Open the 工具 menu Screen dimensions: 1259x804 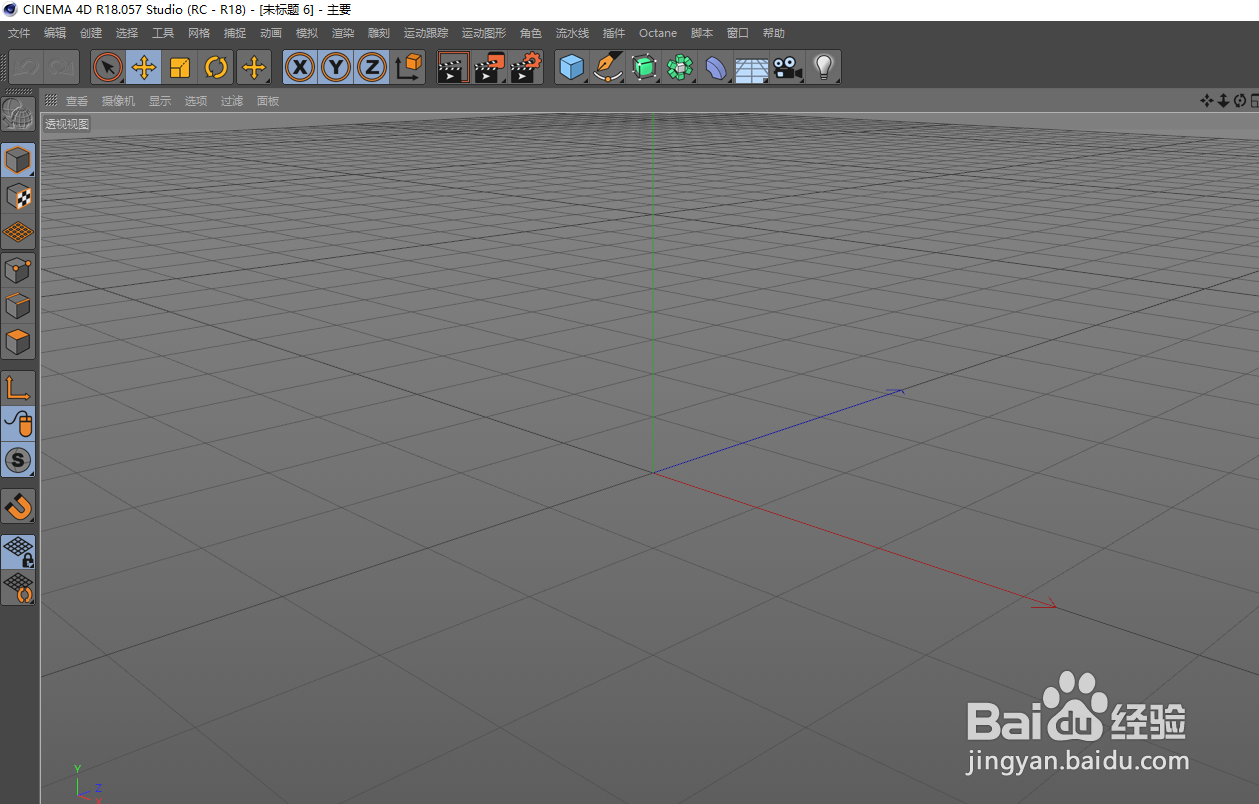[163, 33]
